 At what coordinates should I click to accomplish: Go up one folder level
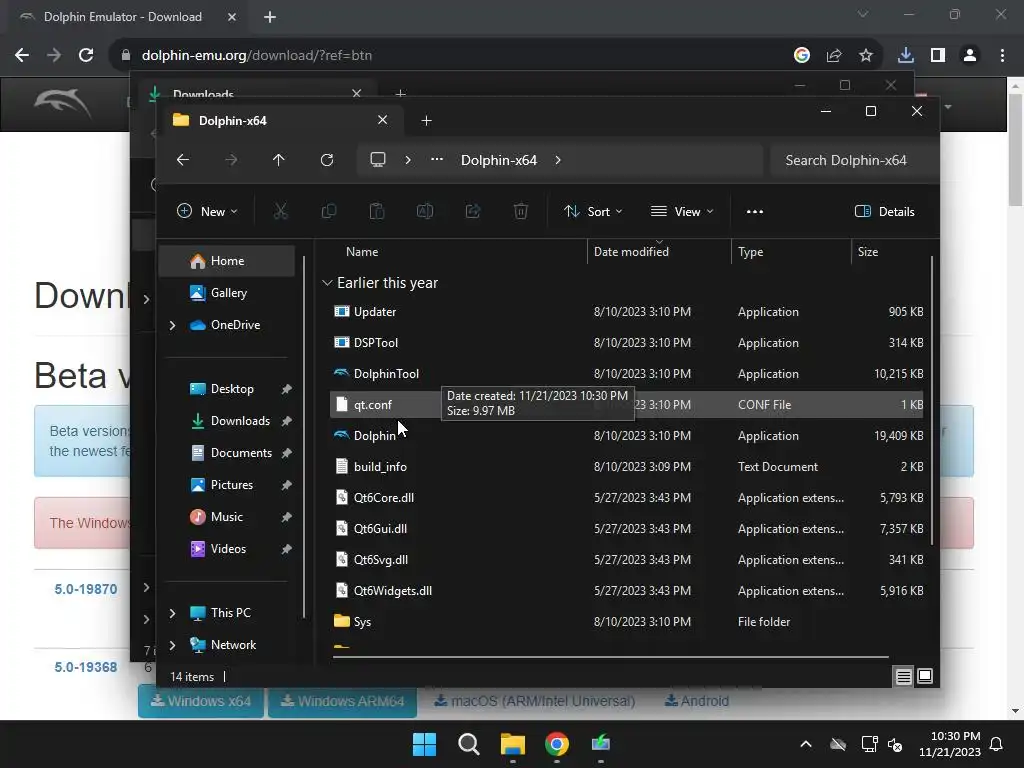pos(279,160)
